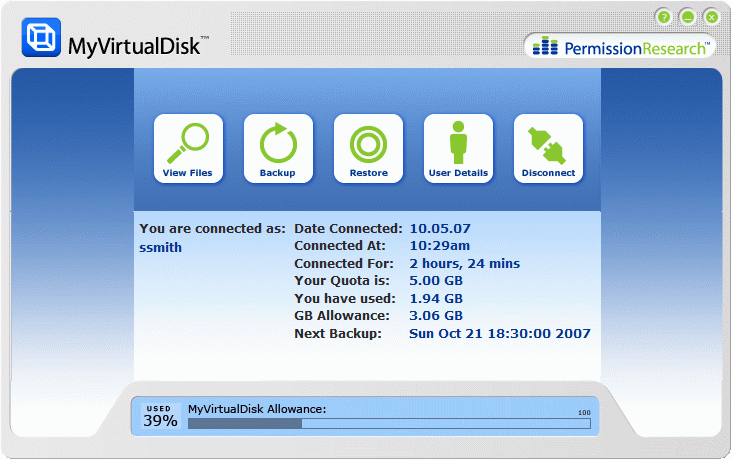Click the MyVirtualDisk blue cube logo
732x460 pixels.
tap(41, 37)
